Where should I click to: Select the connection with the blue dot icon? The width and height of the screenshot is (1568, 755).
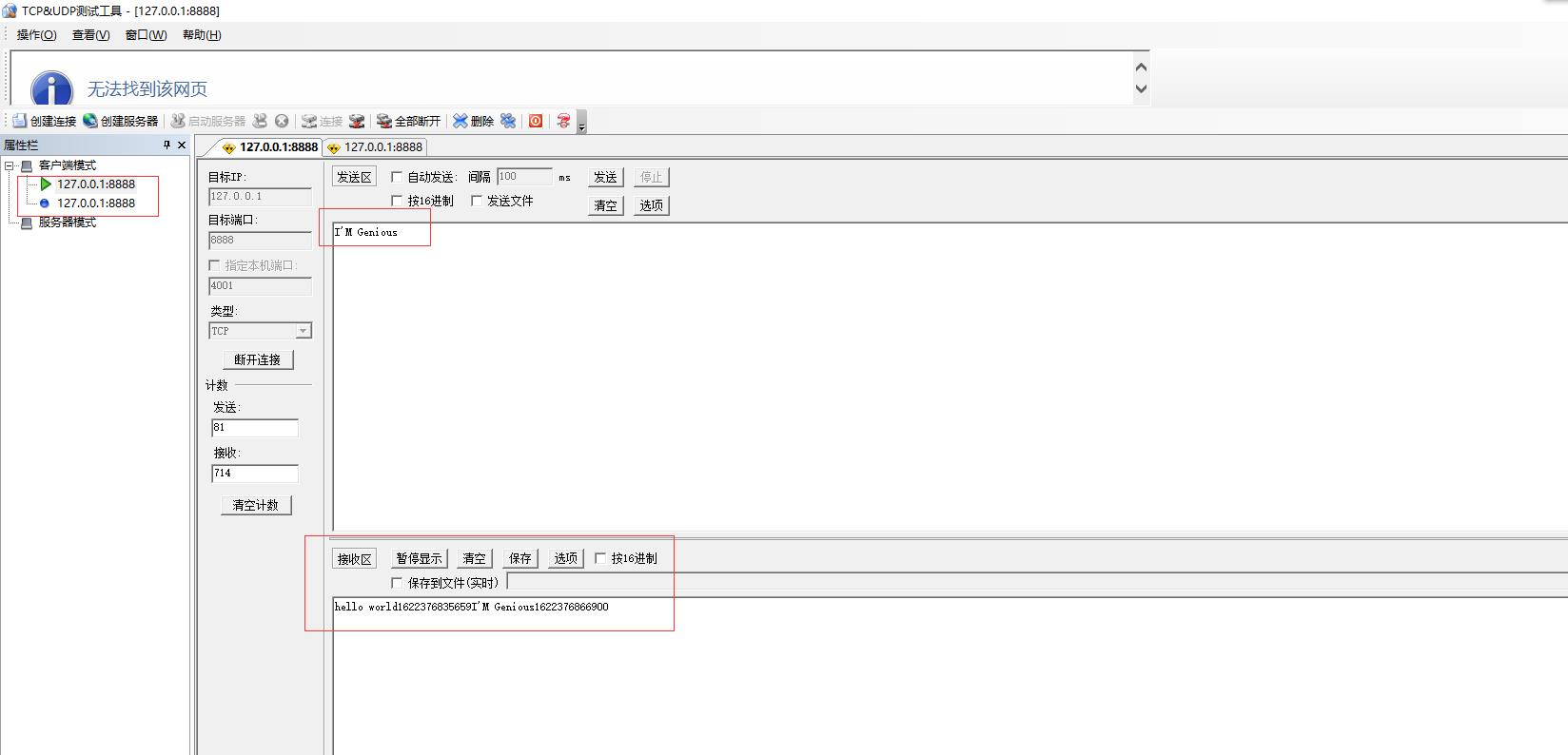(x=95, y=203)
